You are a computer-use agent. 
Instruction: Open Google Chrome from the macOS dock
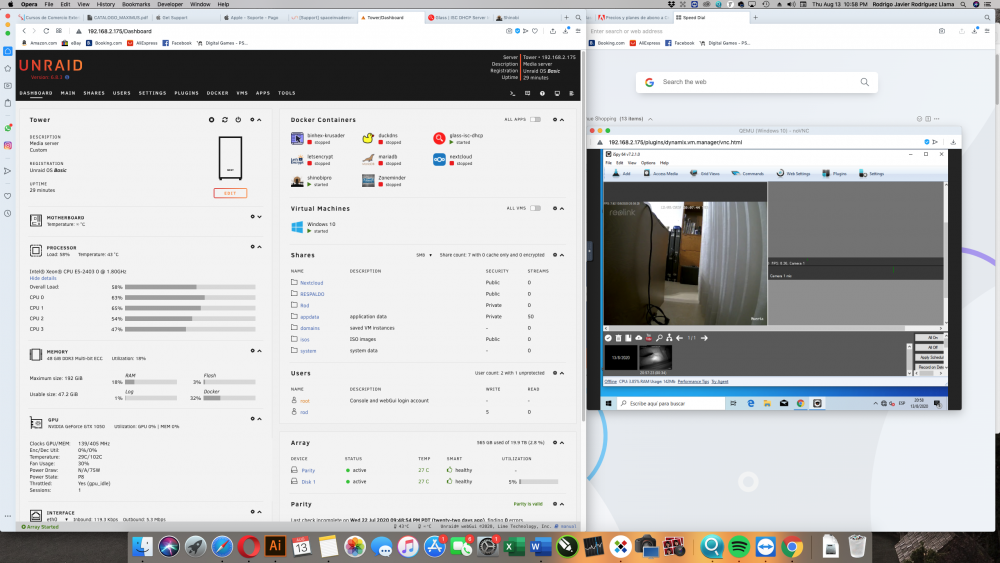click(792, 546)
